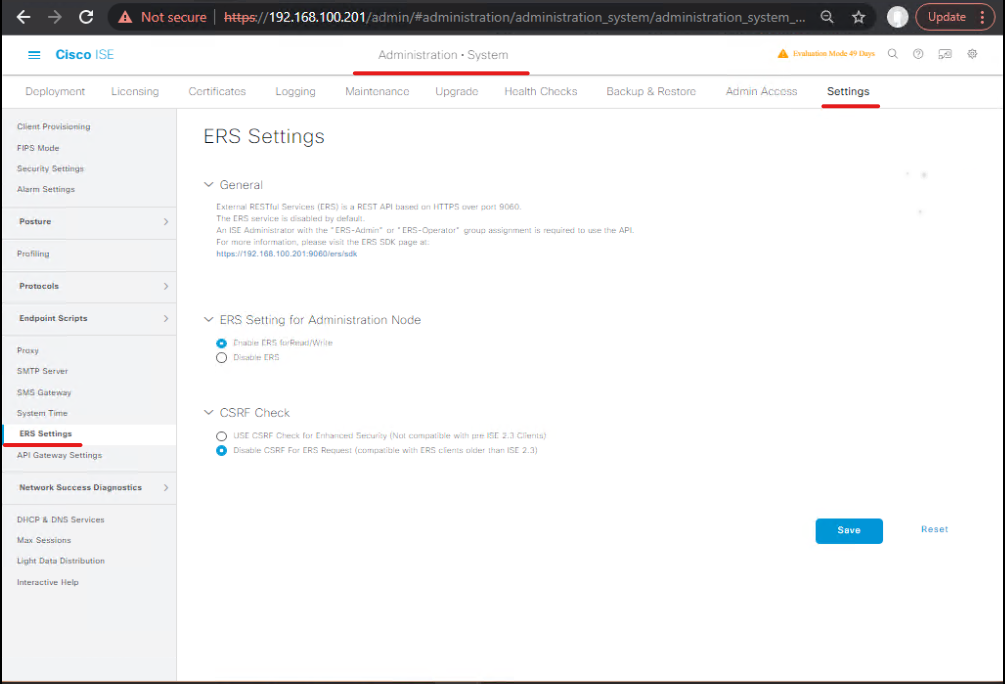Open the Upgrade tab
The width and height of the screenshot is (1005, 684).
pos(457,92)
